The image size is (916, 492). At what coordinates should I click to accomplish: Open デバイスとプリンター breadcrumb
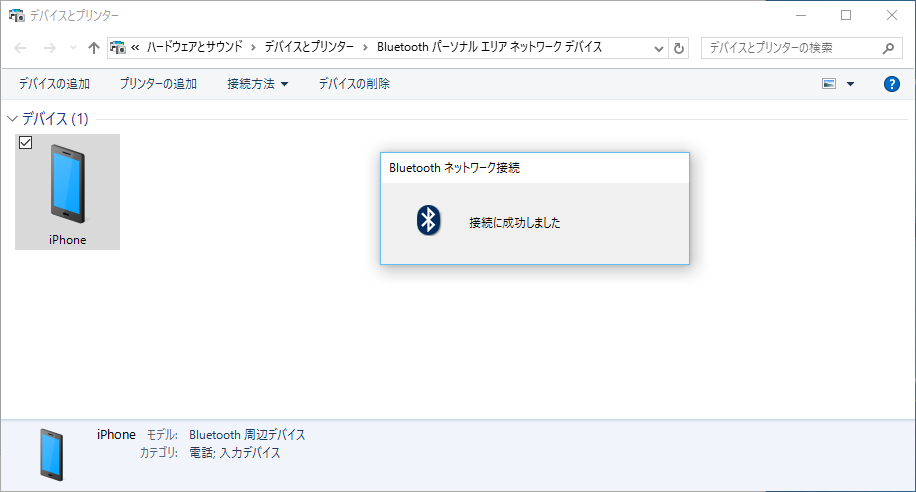(x=309, y=47)
